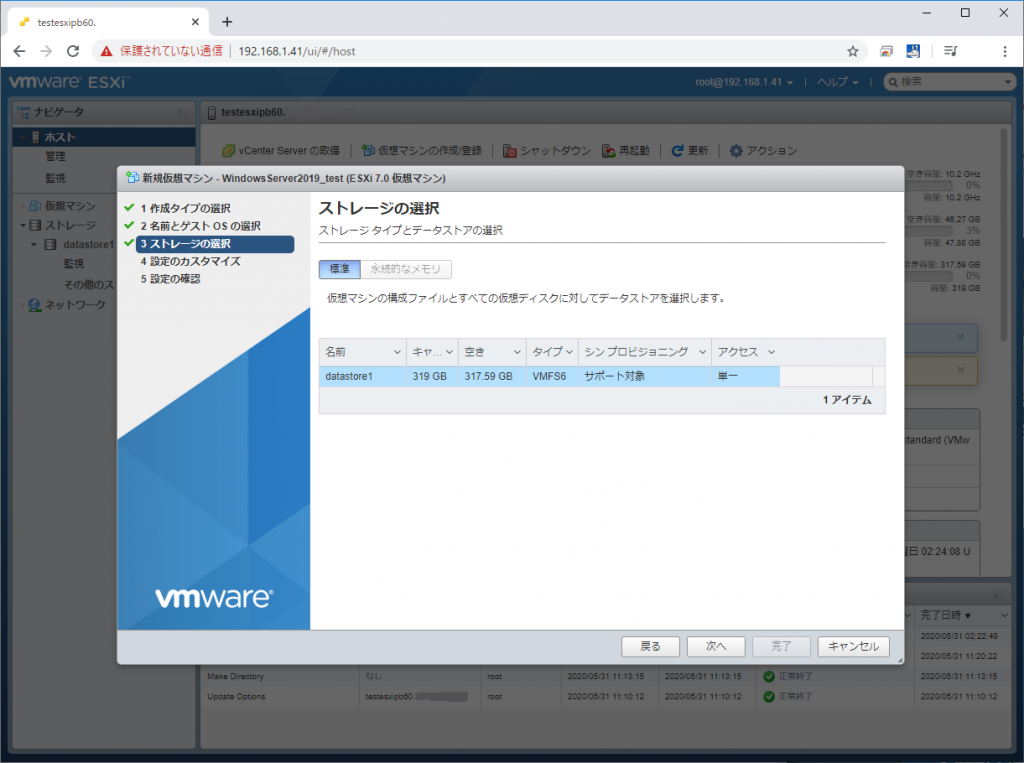Dismiss the yellow warning banner

(960, 370)
